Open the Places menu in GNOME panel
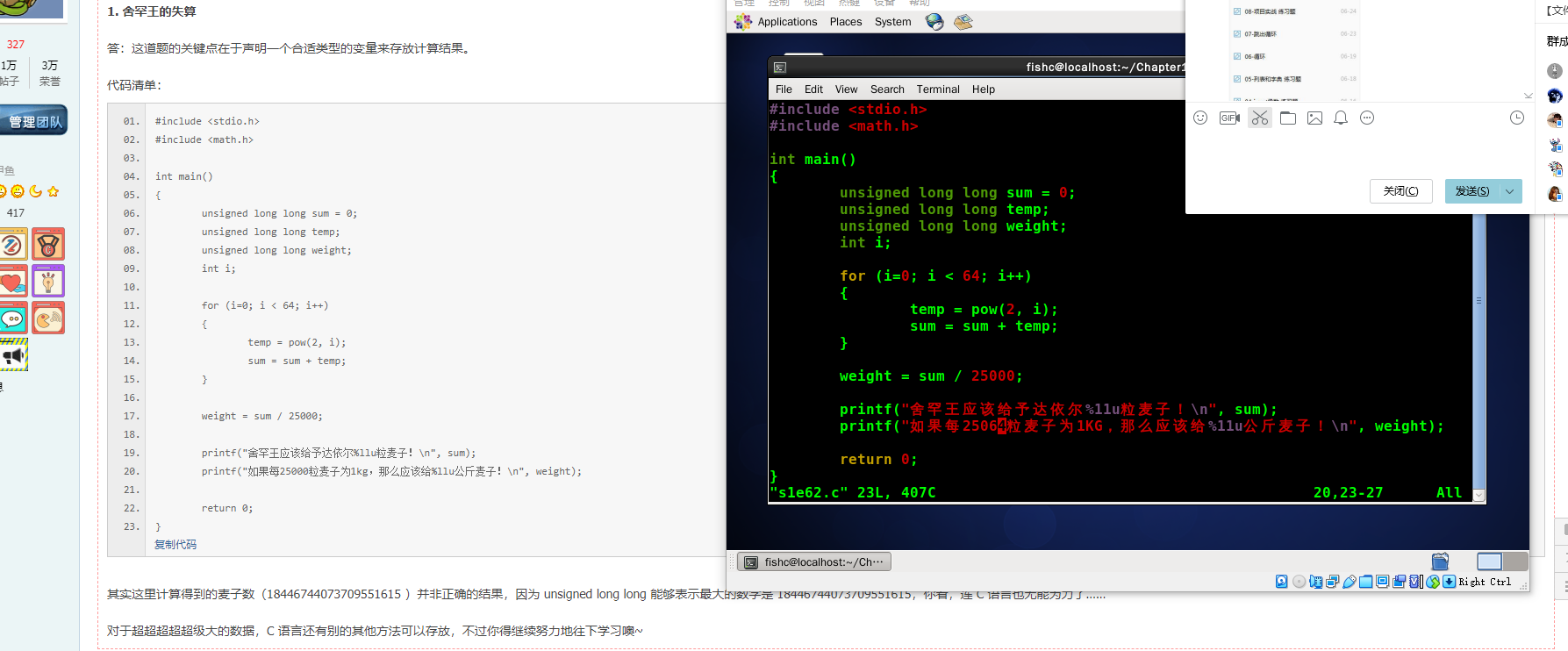Screen dimensions: 1568x651 coord(846,22)
